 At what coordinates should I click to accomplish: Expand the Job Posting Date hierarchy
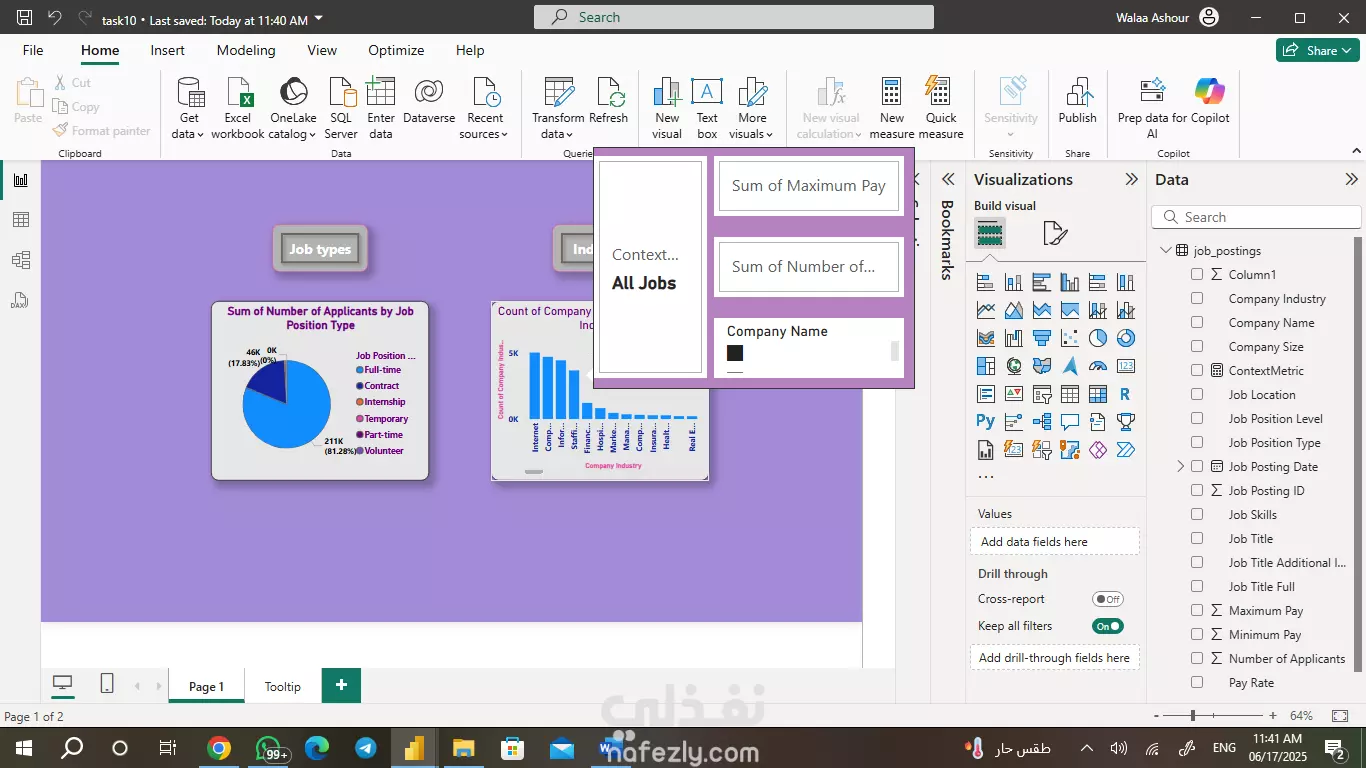click(1180, 467)
